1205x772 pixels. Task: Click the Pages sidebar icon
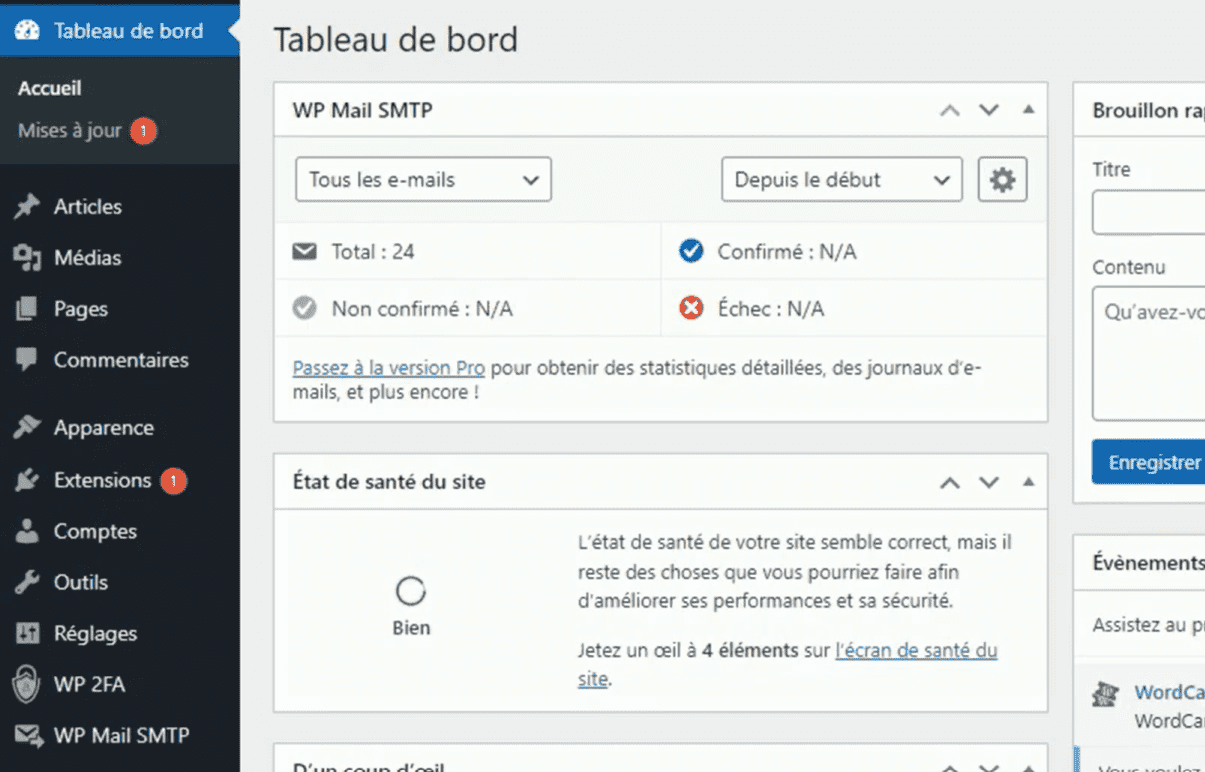pyautogui.click(x=27, y=309)
